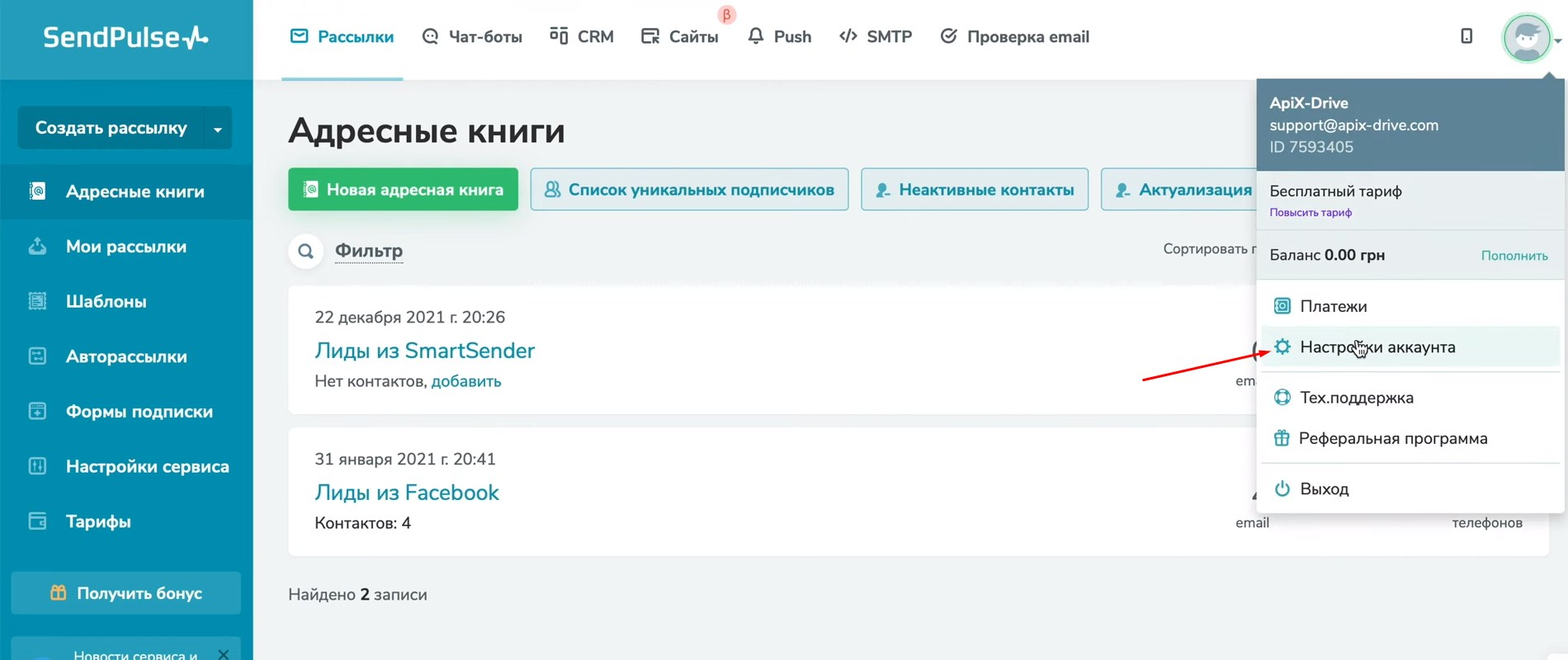Click the Повысить тариф link
The width and height of the screenshot is (1568, 660).
tap(1311, 213)
